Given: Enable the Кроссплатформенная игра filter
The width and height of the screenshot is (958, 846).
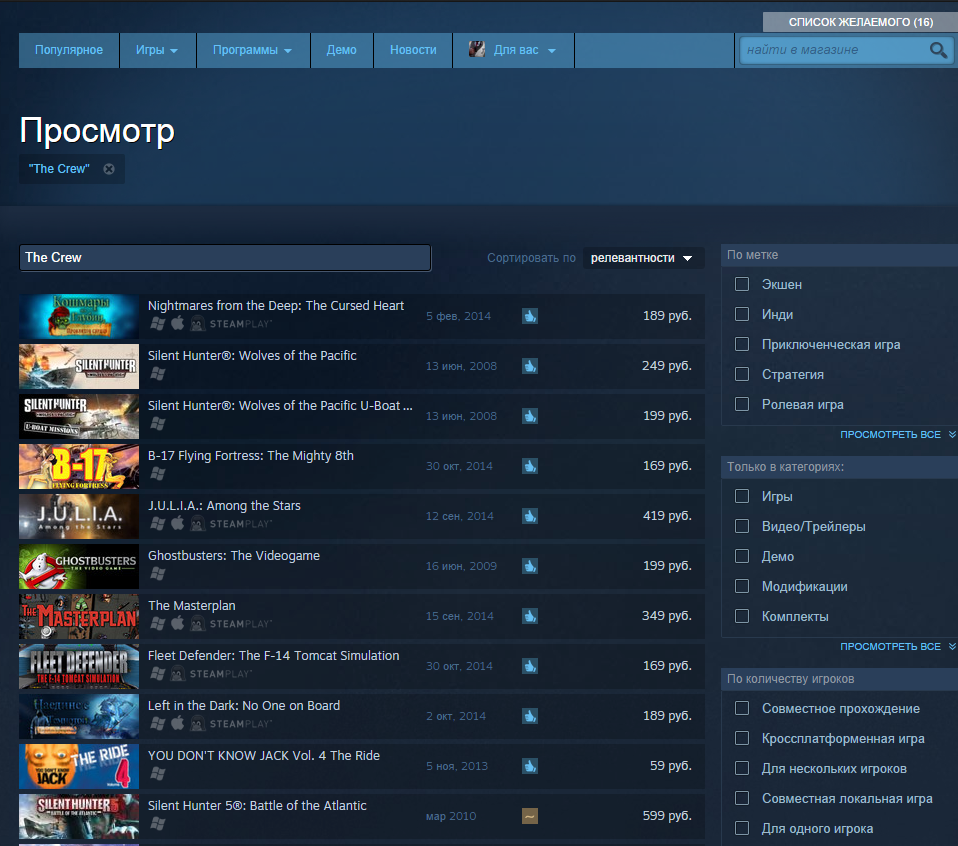Looking at the screenshot, I should [x=742, y=738].
